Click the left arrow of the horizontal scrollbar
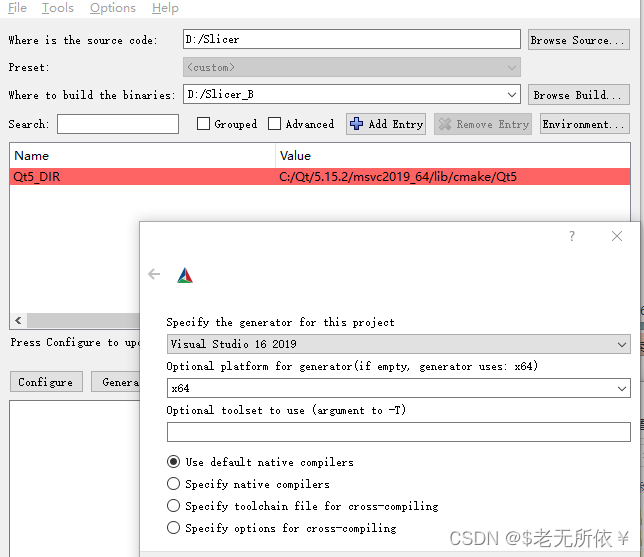Viewport: 644px width, 557px height. (18, 320)
